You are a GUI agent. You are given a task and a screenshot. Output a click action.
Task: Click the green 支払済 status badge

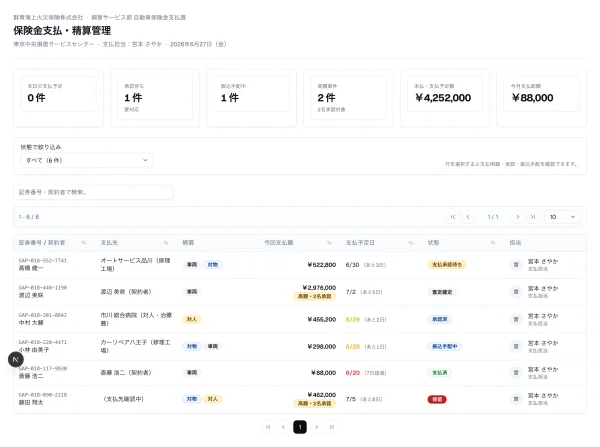(x=439, y=373)
